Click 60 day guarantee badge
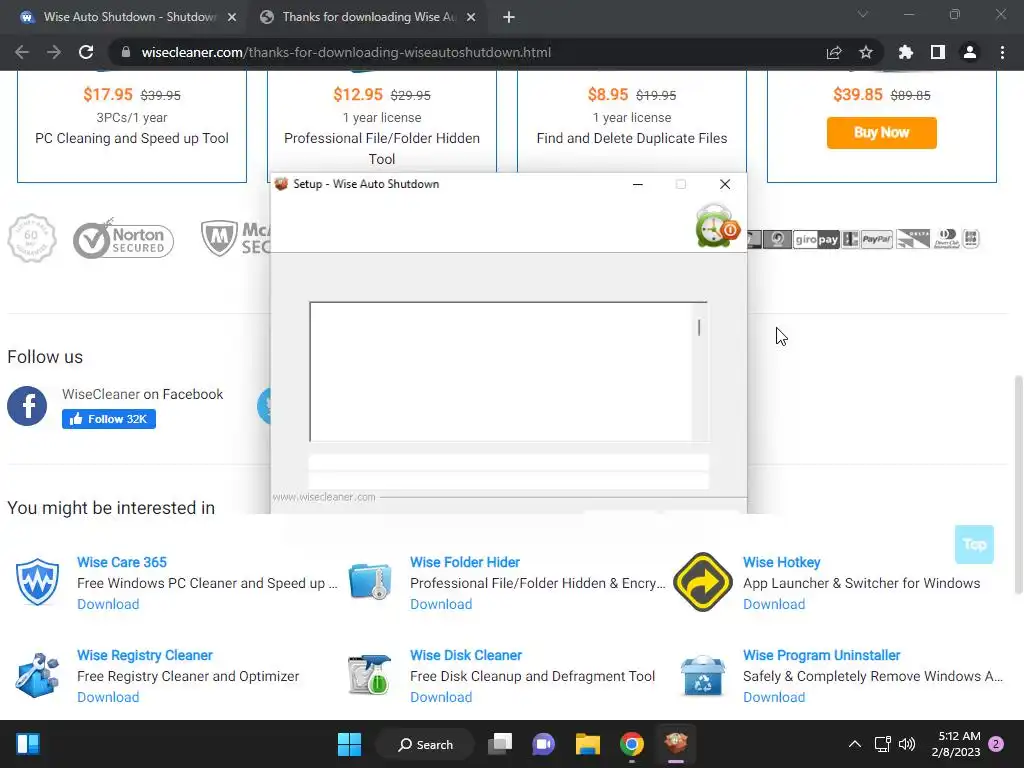This screenshot has width=1024, height=768. click(x=31, y=238)
